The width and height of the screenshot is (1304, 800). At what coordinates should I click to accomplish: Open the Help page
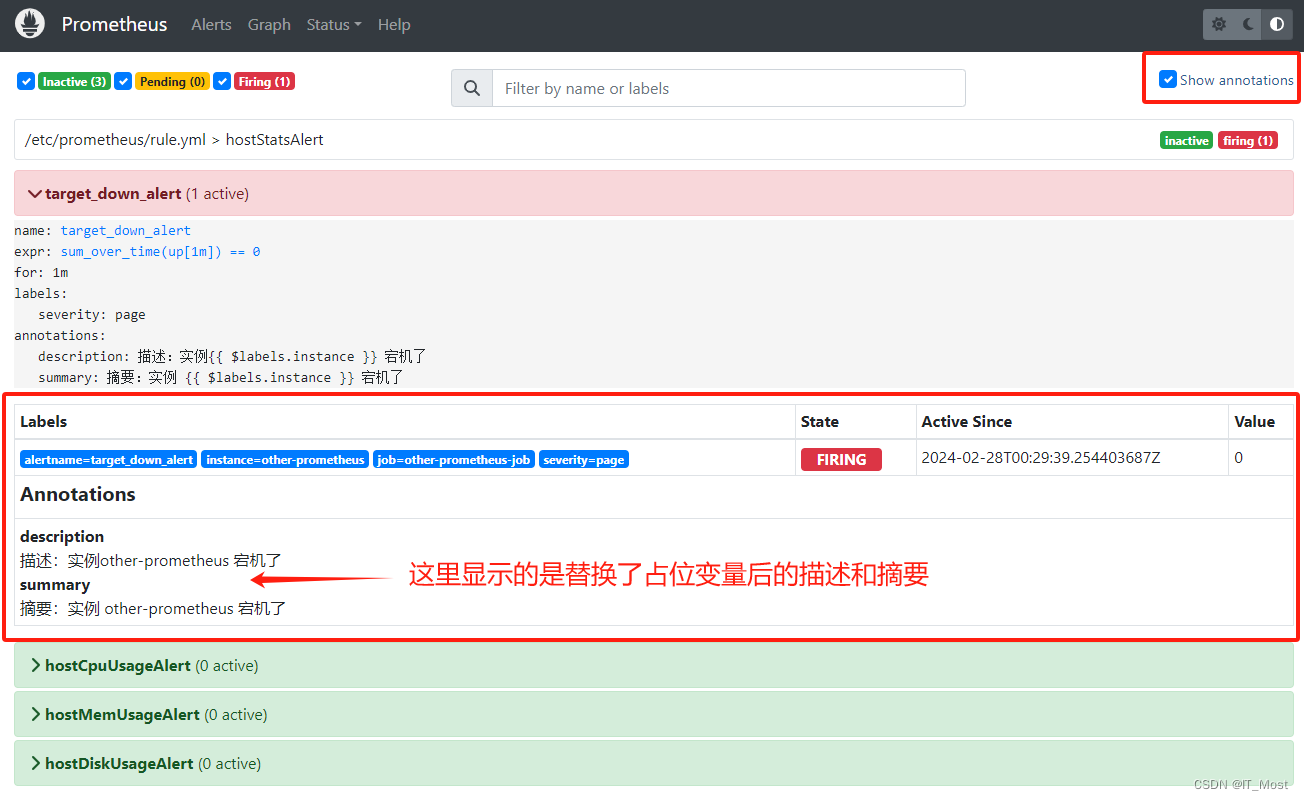click(x=394, y=25)
